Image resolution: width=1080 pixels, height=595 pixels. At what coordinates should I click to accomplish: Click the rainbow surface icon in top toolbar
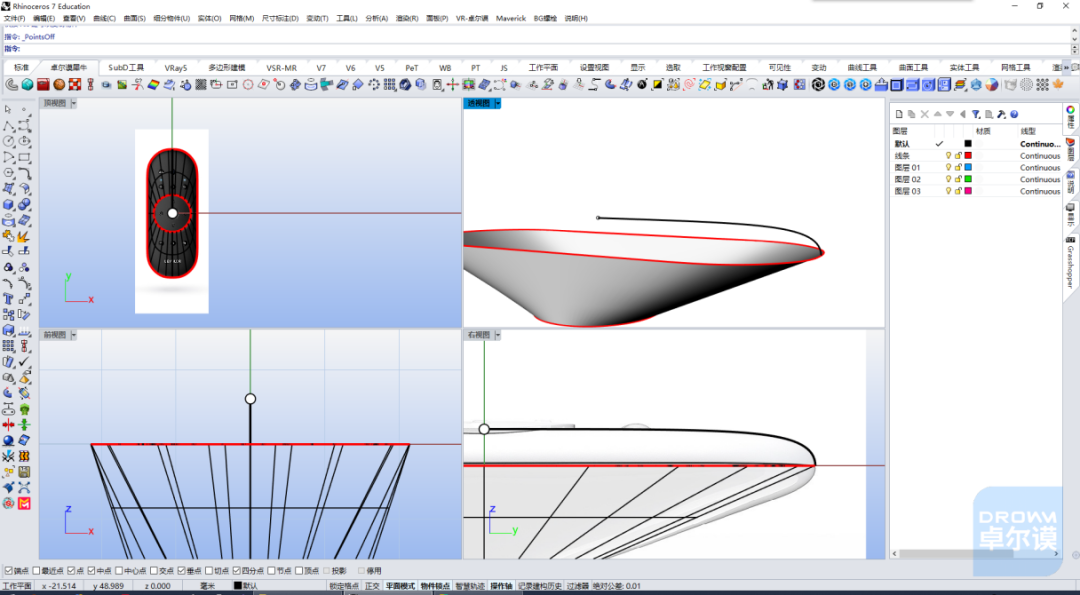point(154,85)
